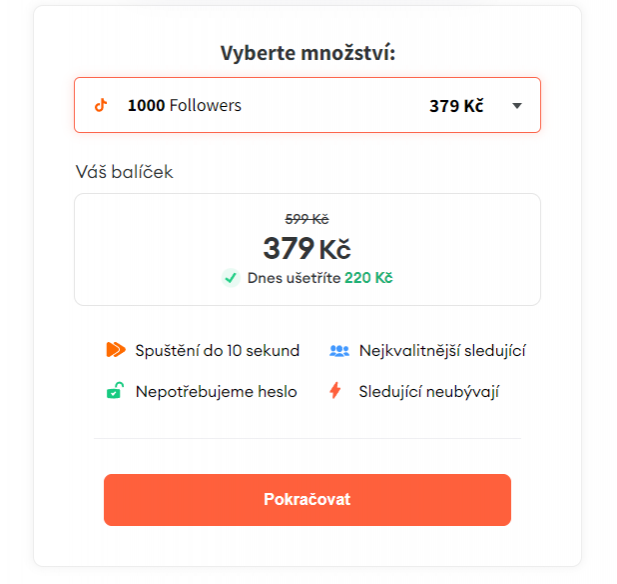Click the Váš balíček label
617x584 pixels.
click(x=124, y=172)
